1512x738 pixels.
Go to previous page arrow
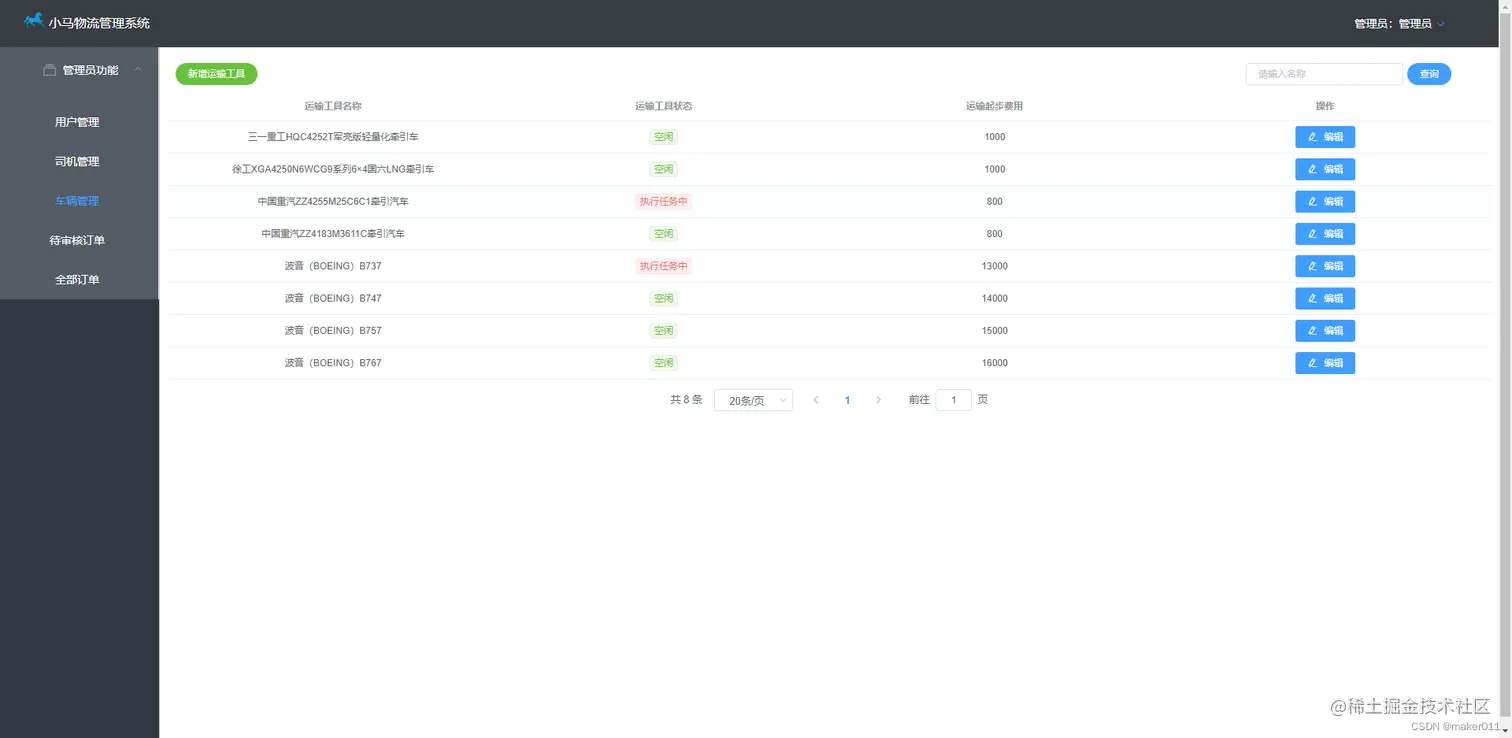(816, 400)
